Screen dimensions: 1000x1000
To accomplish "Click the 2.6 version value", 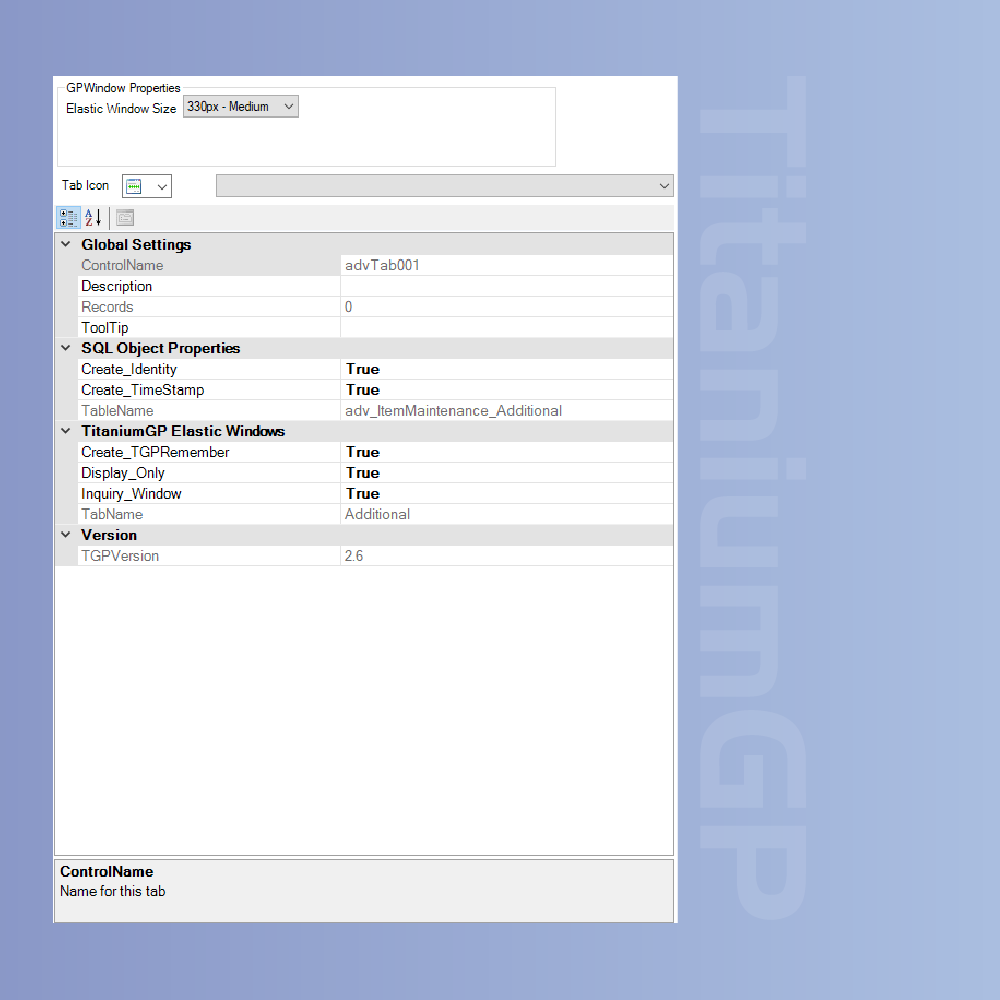I will (x=354, y=556).
